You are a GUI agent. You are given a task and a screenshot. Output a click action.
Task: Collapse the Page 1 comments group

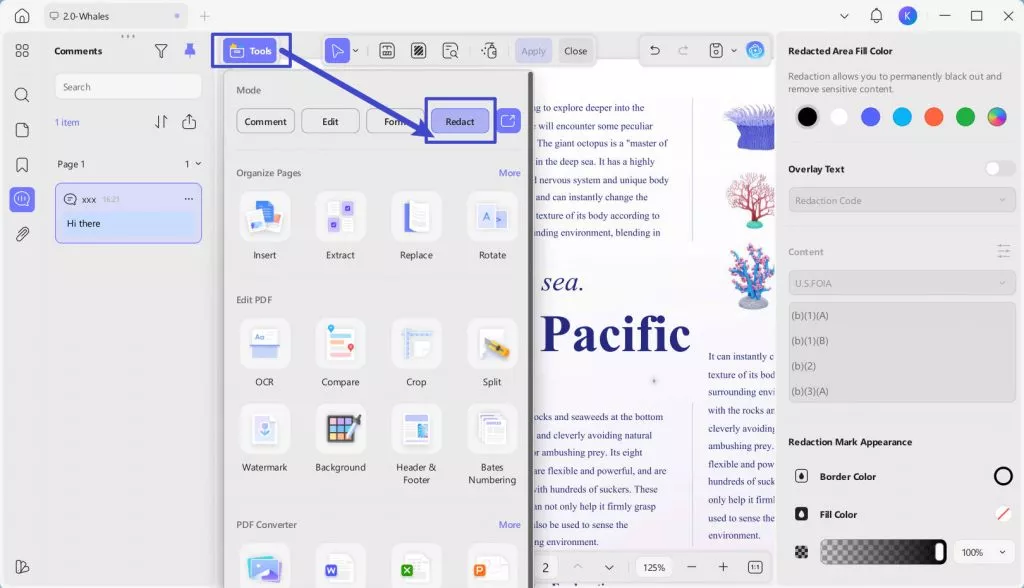197,164
